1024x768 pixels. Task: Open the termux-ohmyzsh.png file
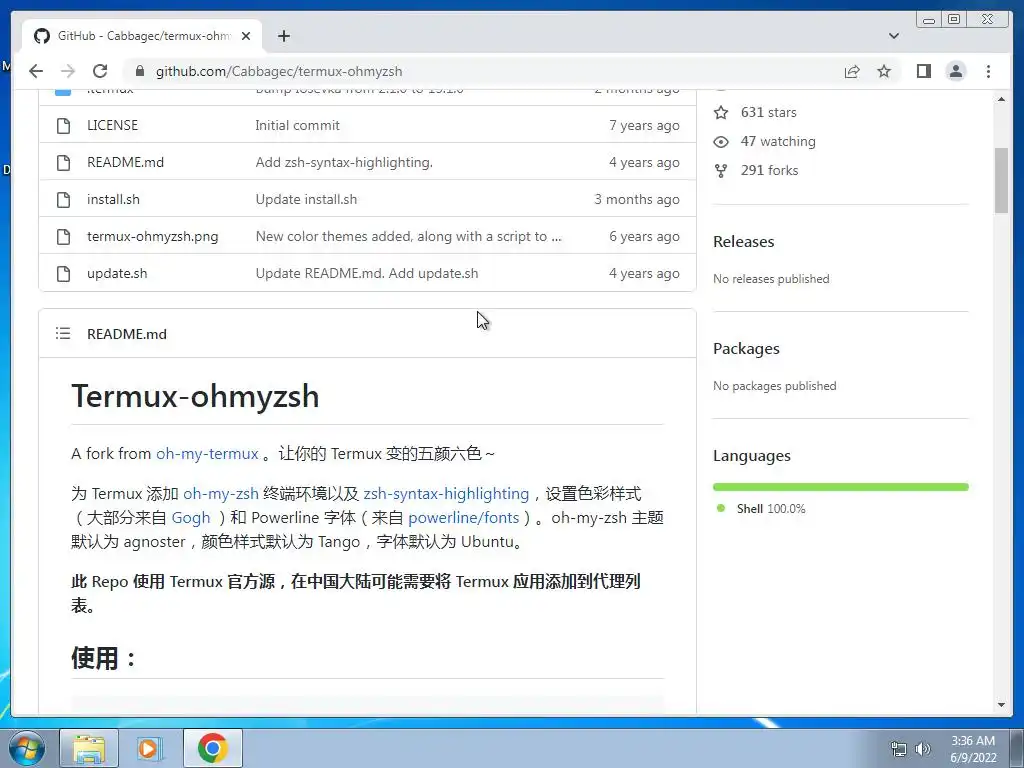click(153, 236)
